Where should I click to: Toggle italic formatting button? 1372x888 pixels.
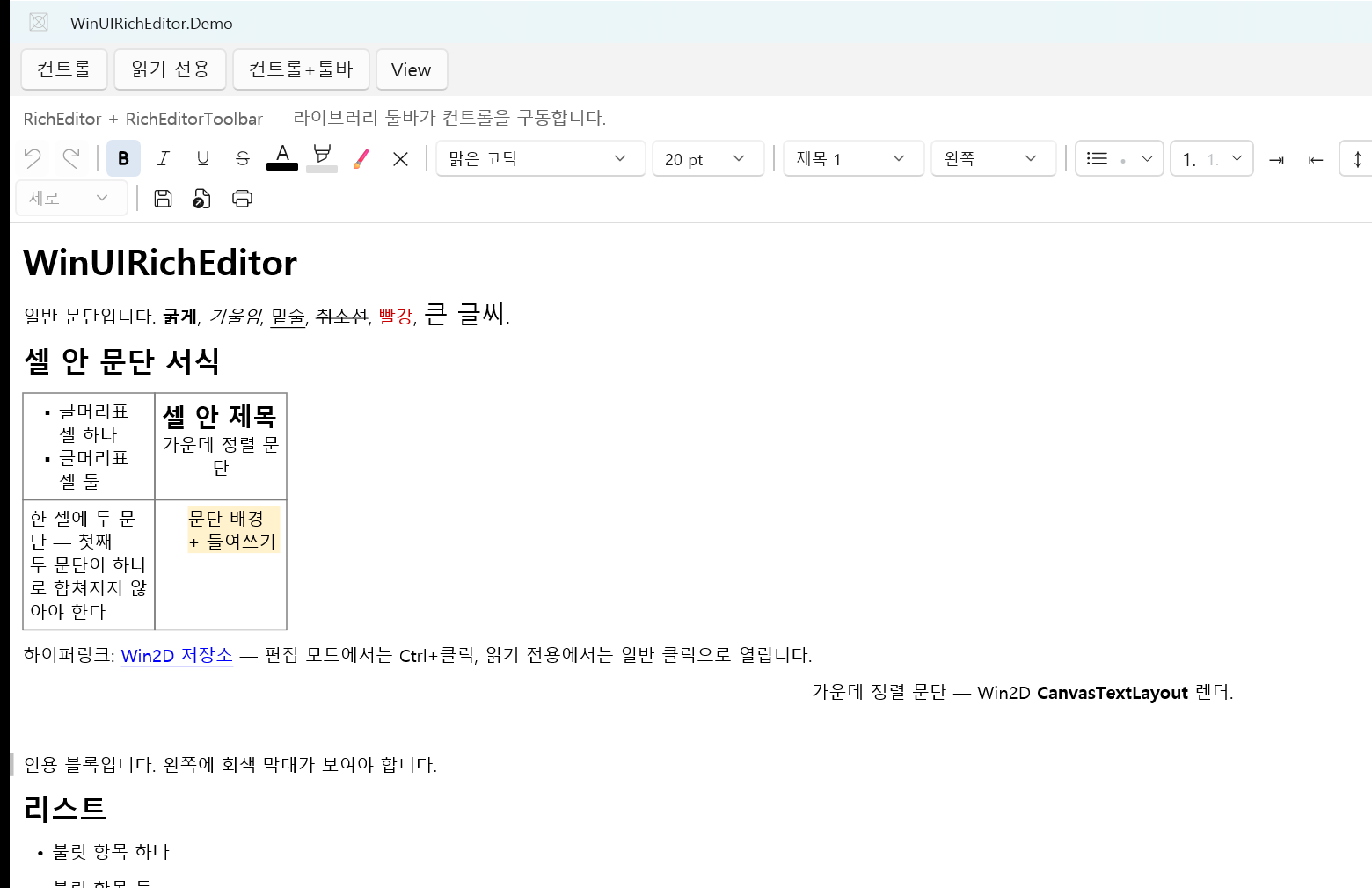164,158
